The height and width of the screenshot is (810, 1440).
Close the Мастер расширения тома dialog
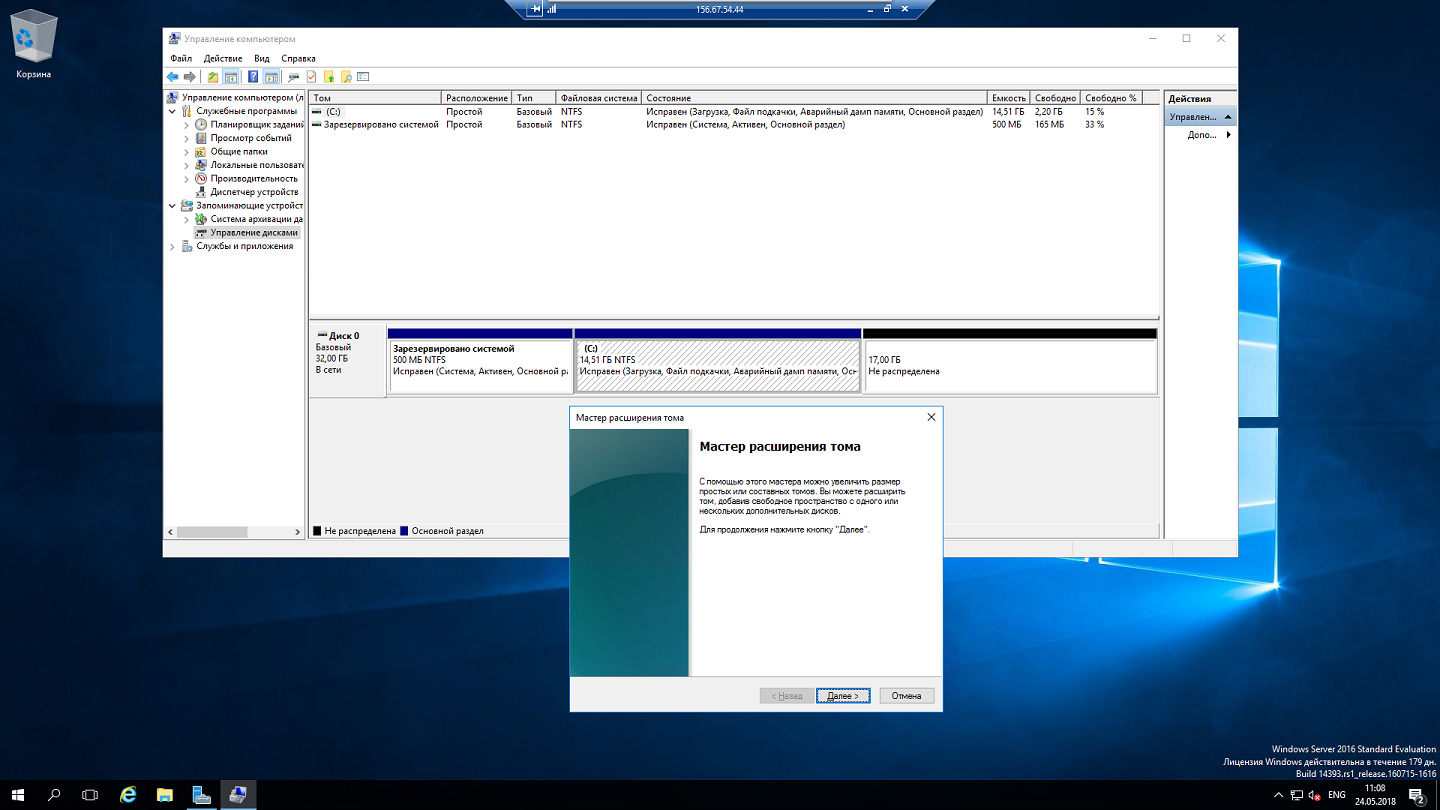[931, 417]
